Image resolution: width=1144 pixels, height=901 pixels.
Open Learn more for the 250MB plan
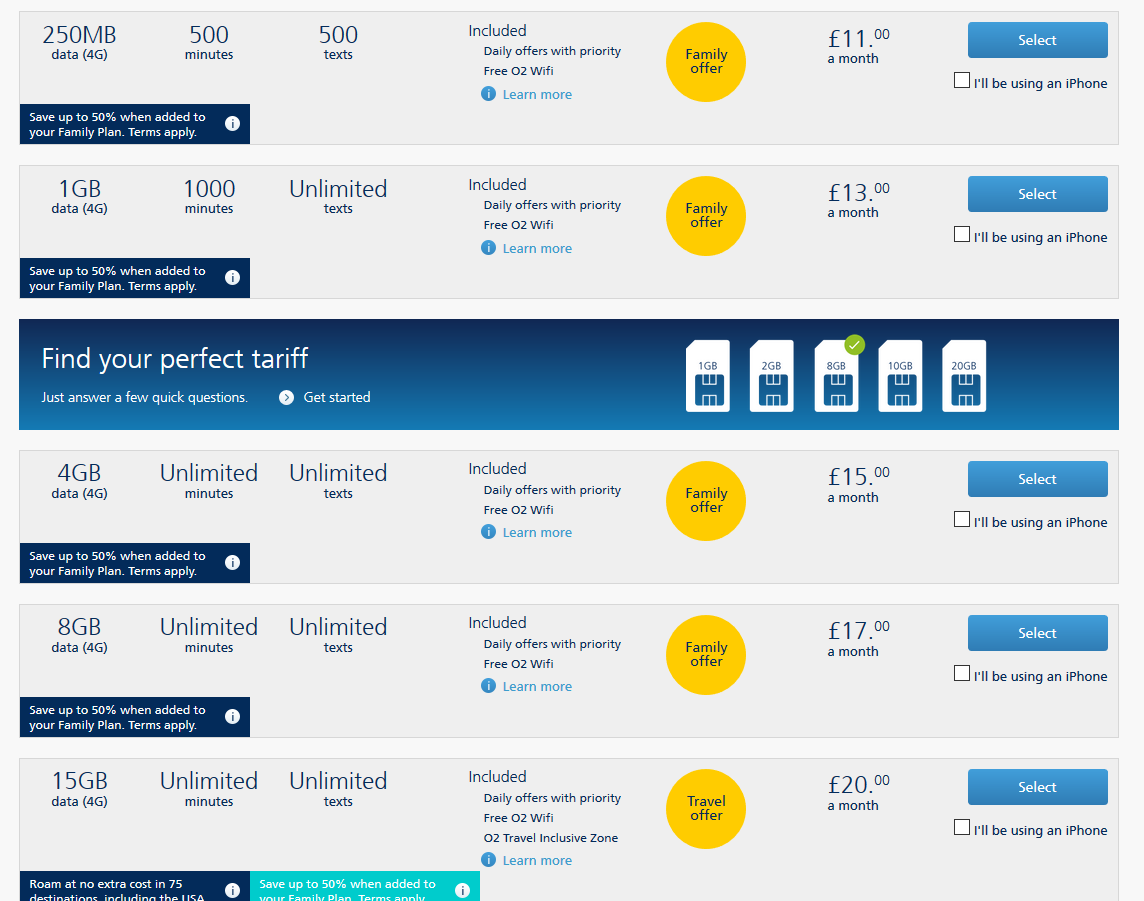pos(537,94)
